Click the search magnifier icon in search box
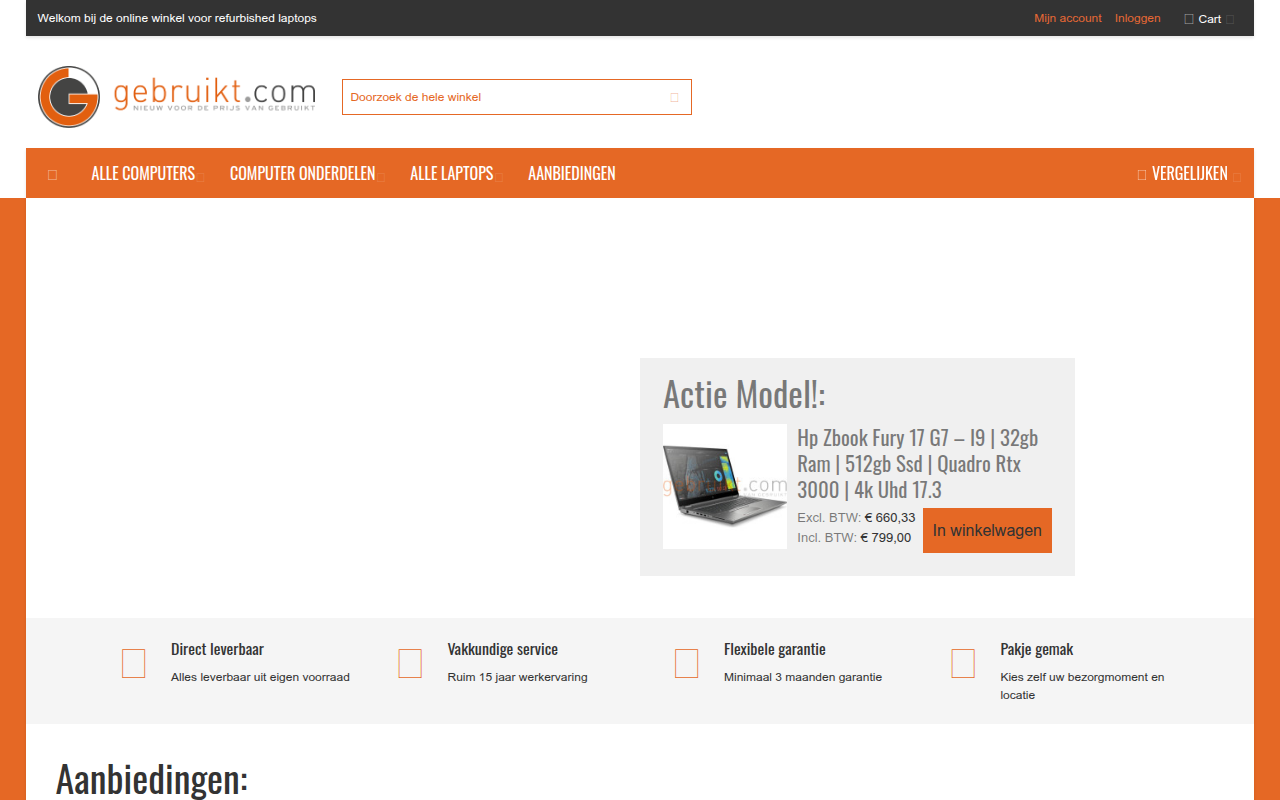Viewport: 1280px width, 800px height. pos(674,97)
